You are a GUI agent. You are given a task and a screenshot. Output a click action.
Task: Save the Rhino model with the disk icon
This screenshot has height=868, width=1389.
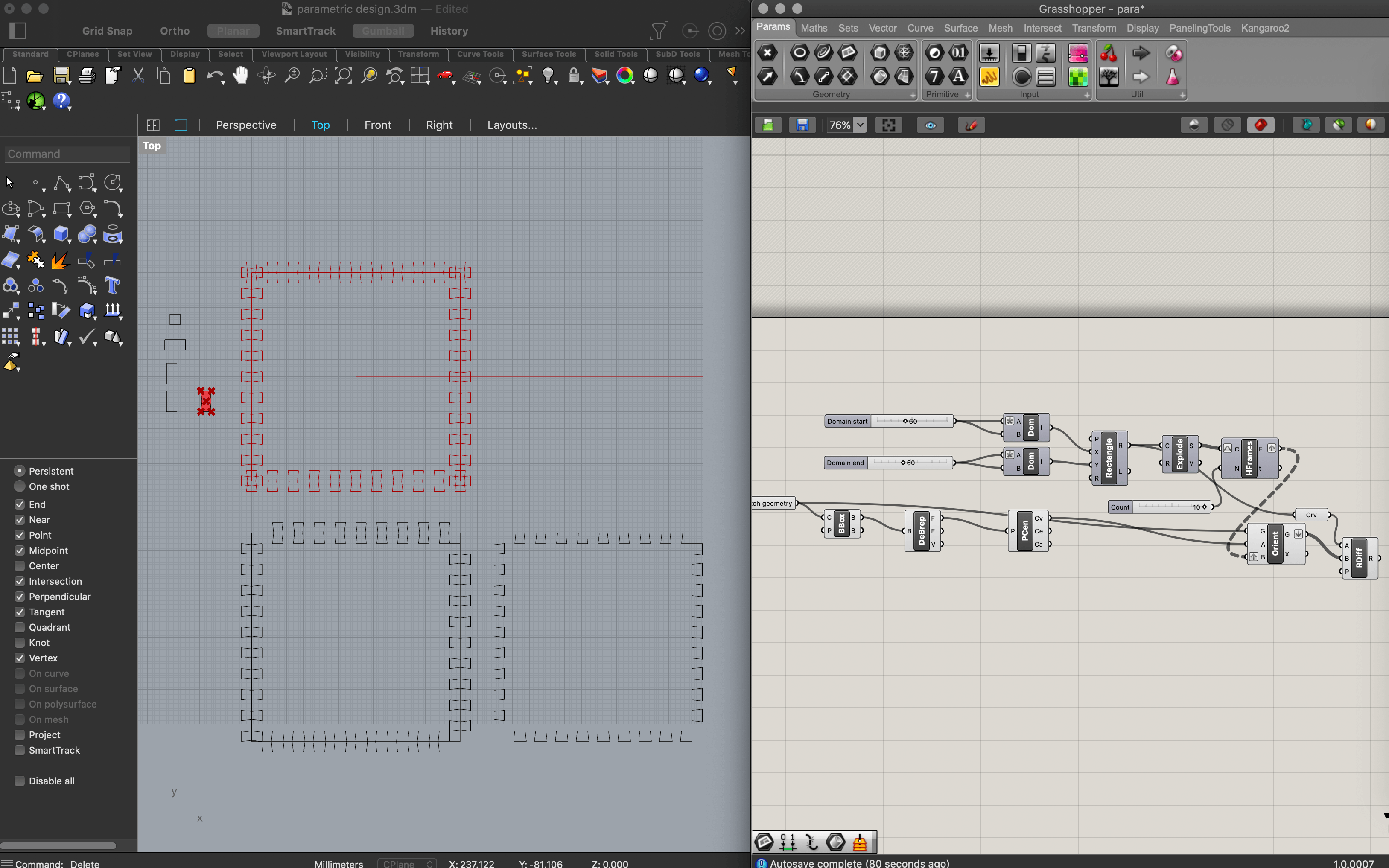pos(61,75)
